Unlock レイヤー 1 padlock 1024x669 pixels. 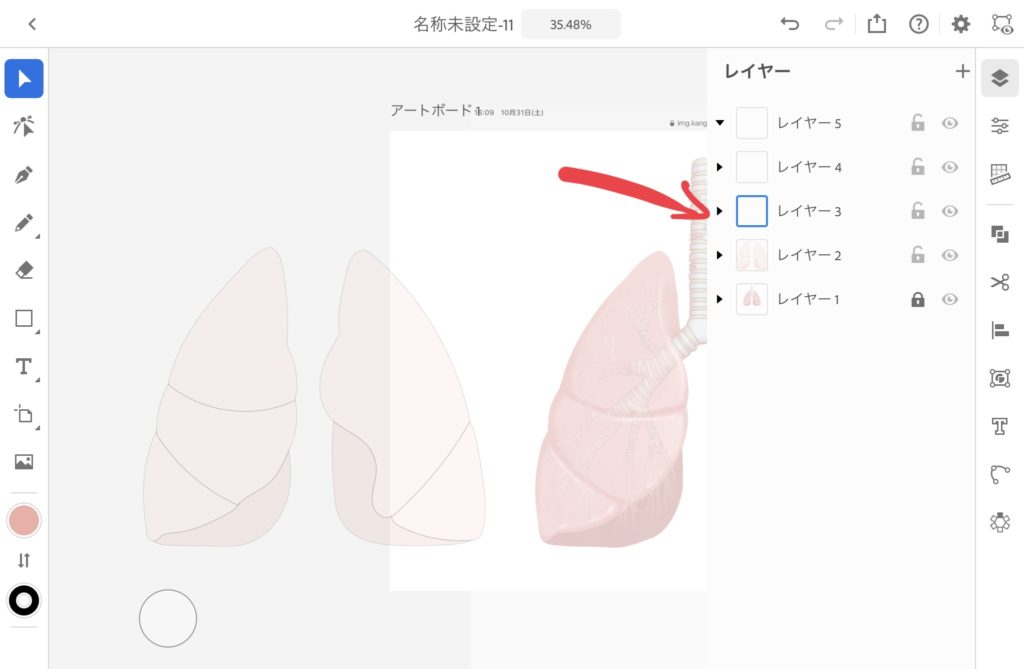[x=918, y=299]
